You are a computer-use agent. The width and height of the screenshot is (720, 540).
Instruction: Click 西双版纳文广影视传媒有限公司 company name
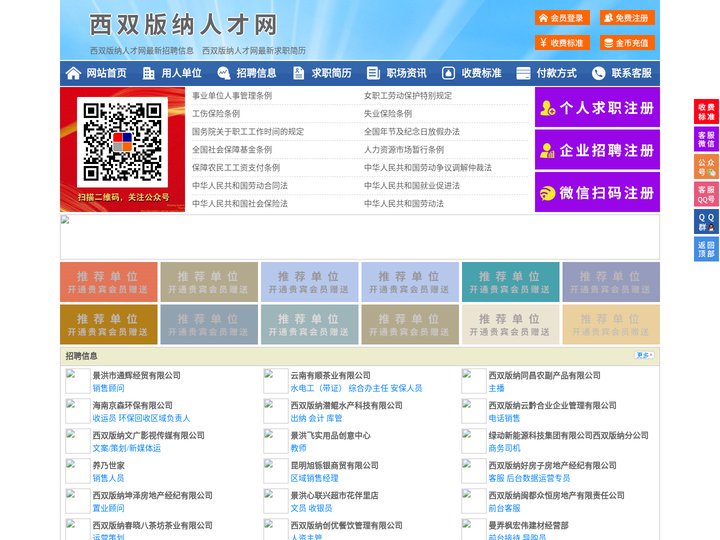[149, 435]
